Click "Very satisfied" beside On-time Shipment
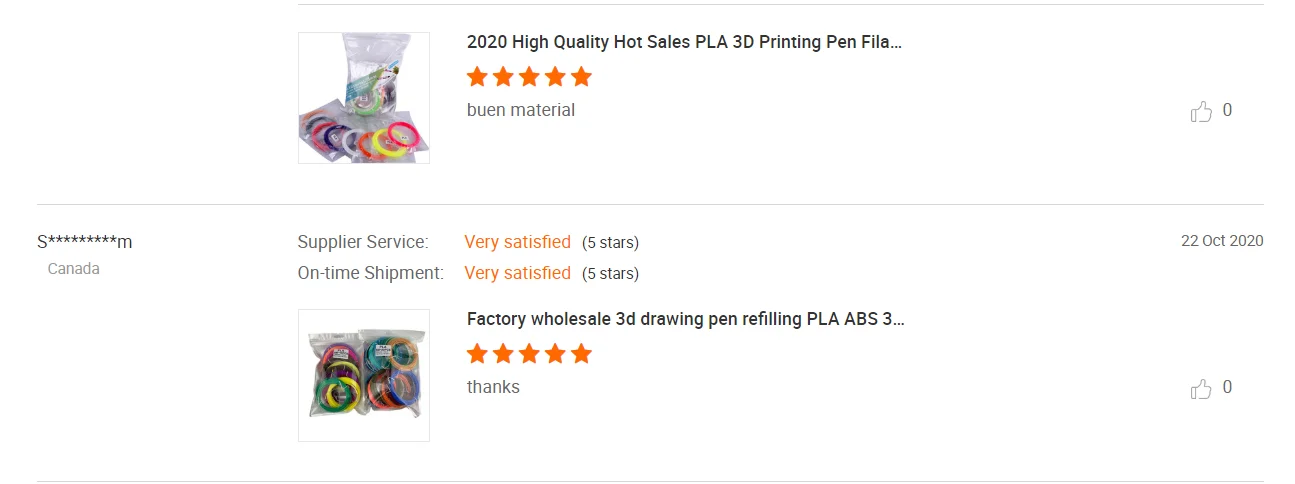 (x=517, y=273)
